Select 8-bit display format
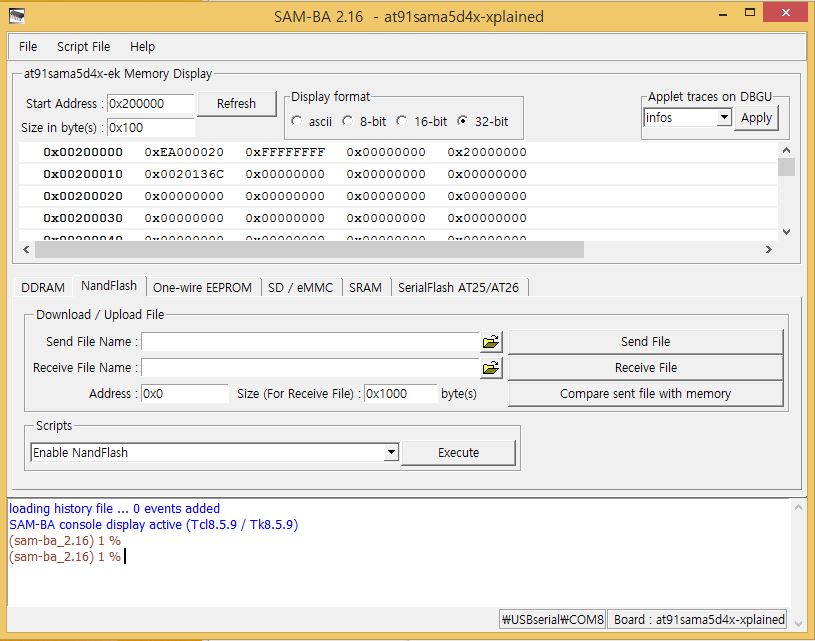This screenshot has height=641, width=815. click(348, 121)
